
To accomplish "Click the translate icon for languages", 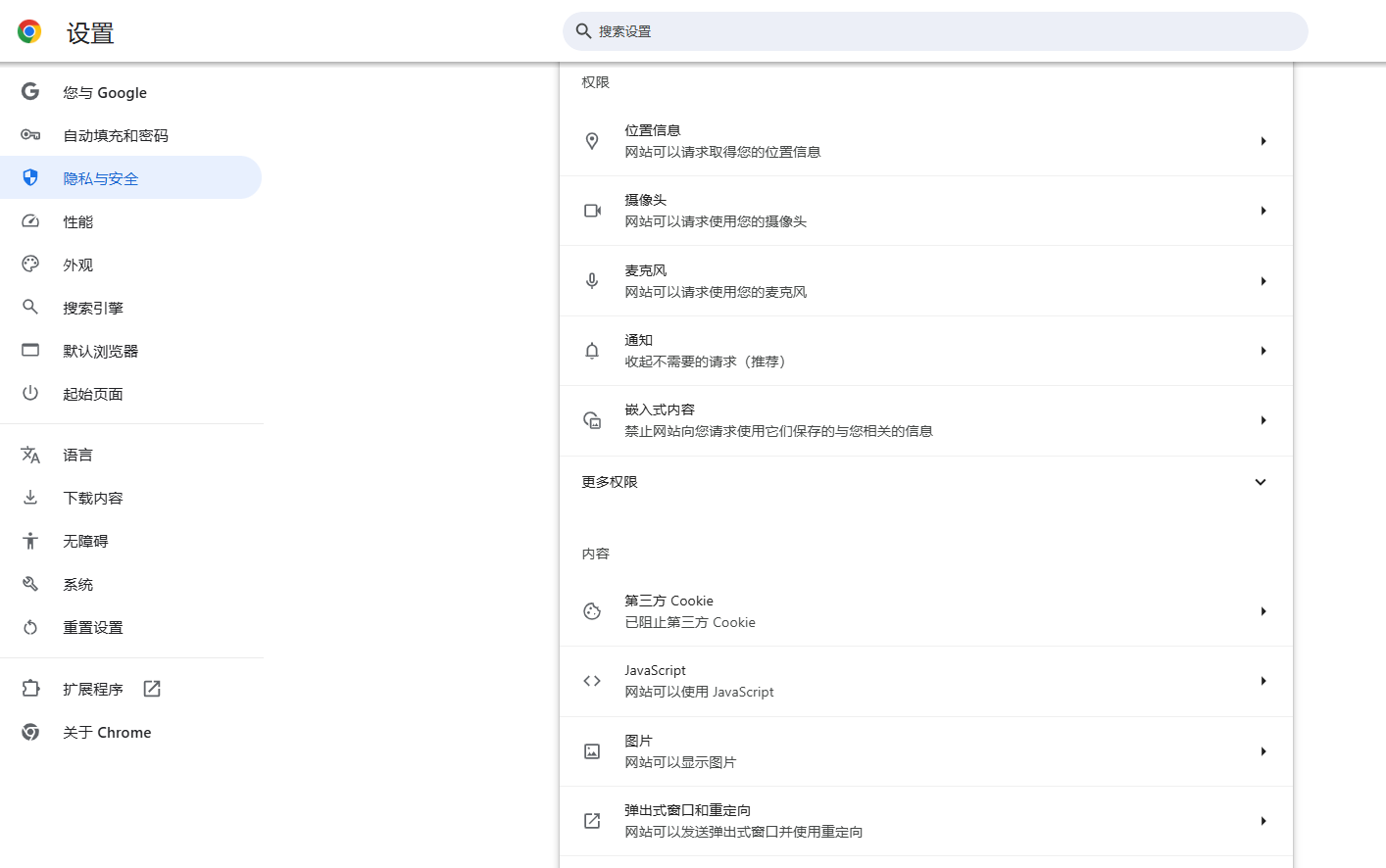I will (30, 455).
